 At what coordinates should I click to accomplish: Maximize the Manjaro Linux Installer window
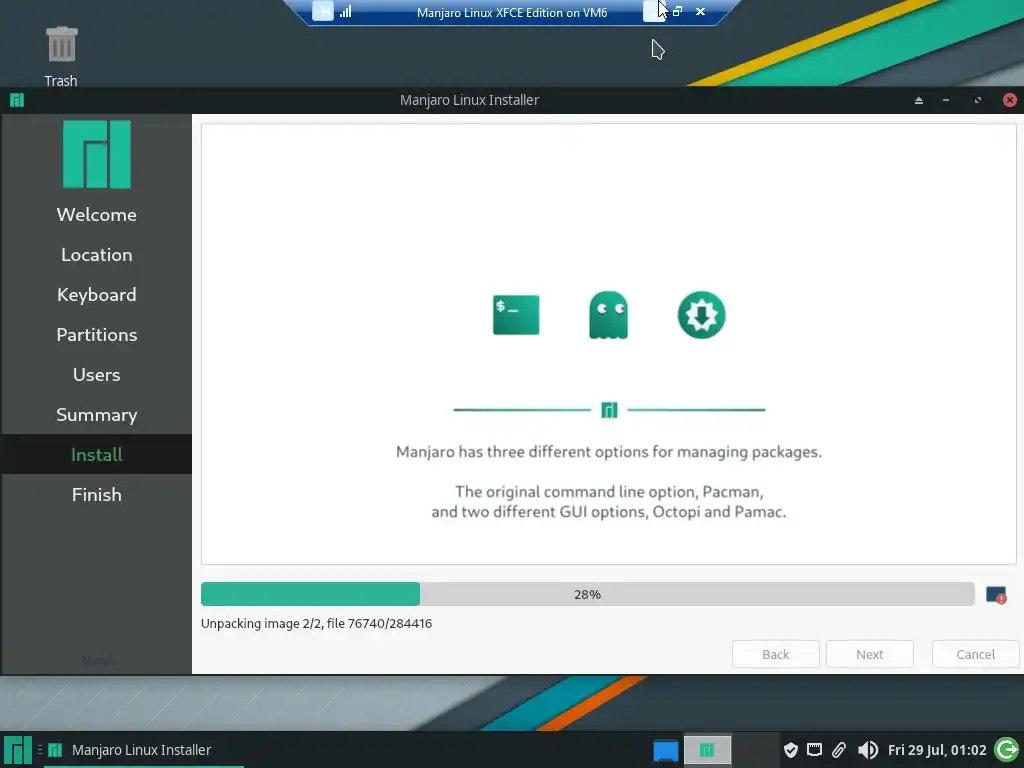(978, 101)
